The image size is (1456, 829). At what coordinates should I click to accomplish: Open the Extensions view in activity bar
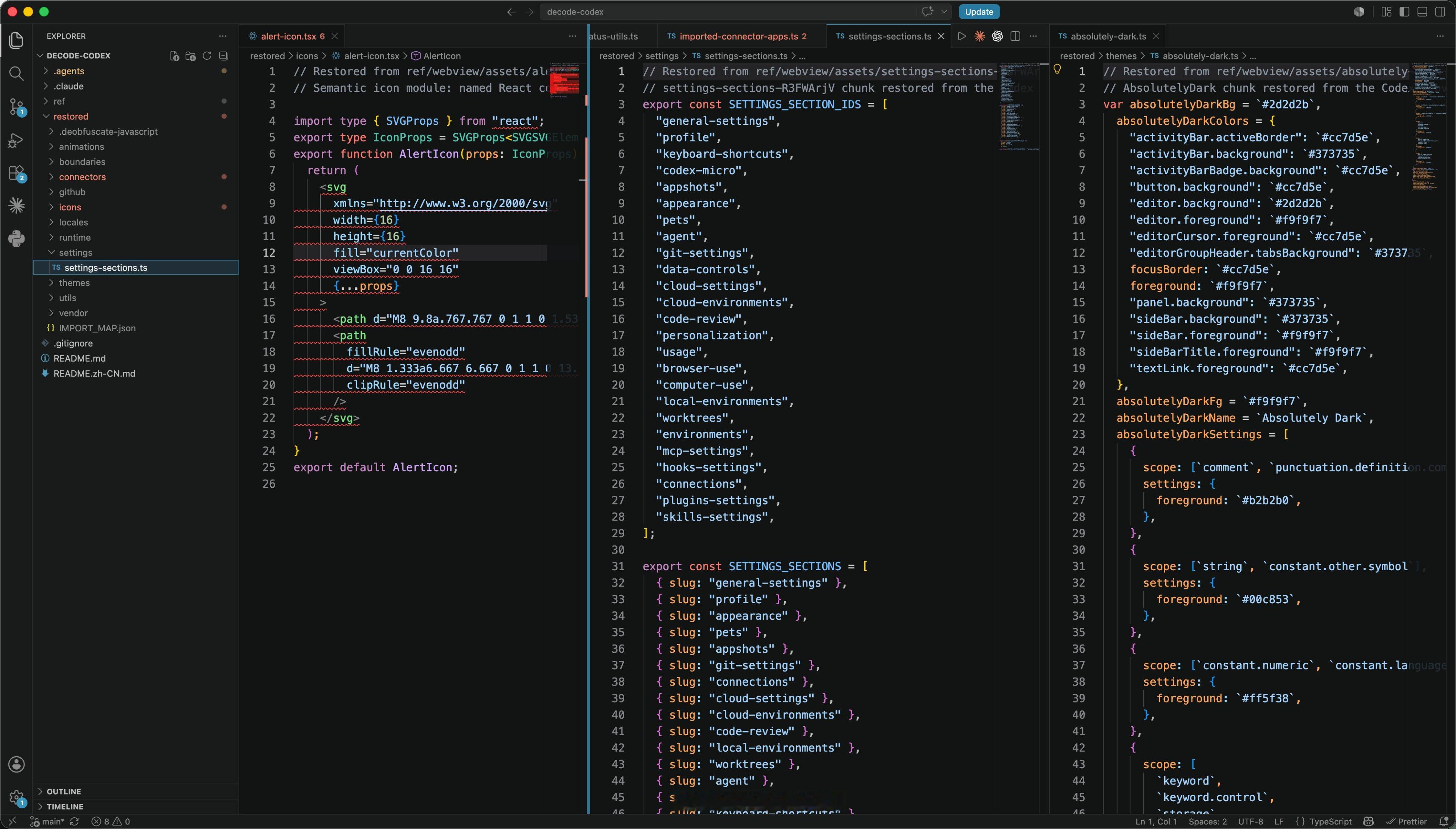[x=16, y=173]
